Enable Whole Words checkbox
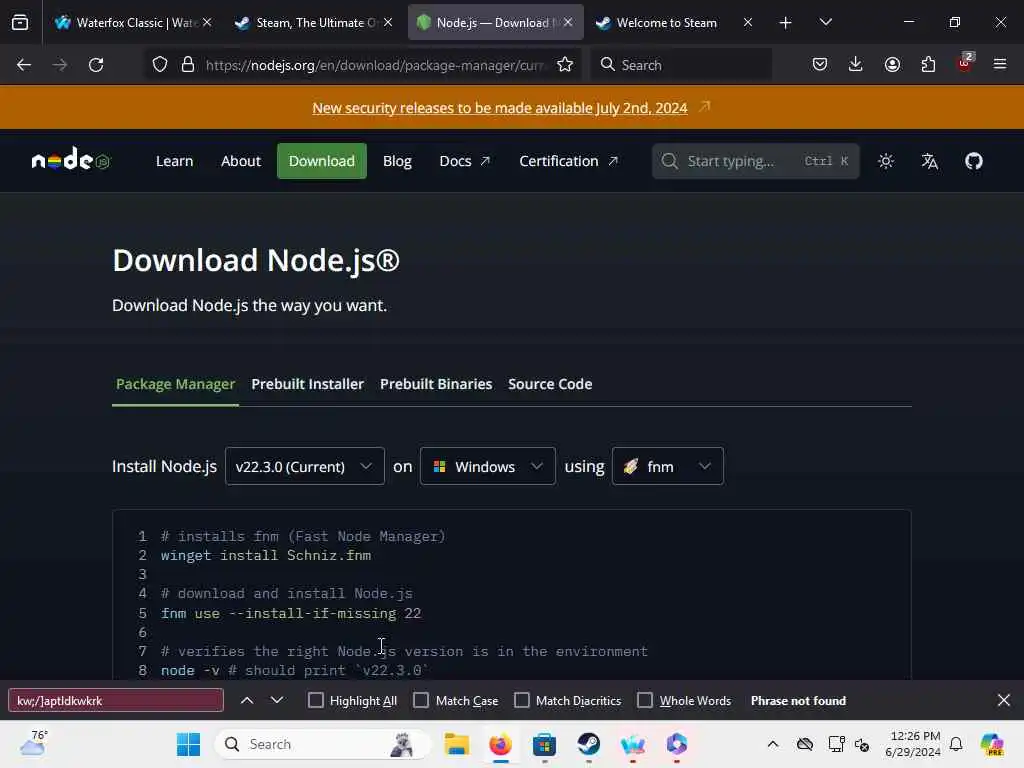 pos(645,701)
